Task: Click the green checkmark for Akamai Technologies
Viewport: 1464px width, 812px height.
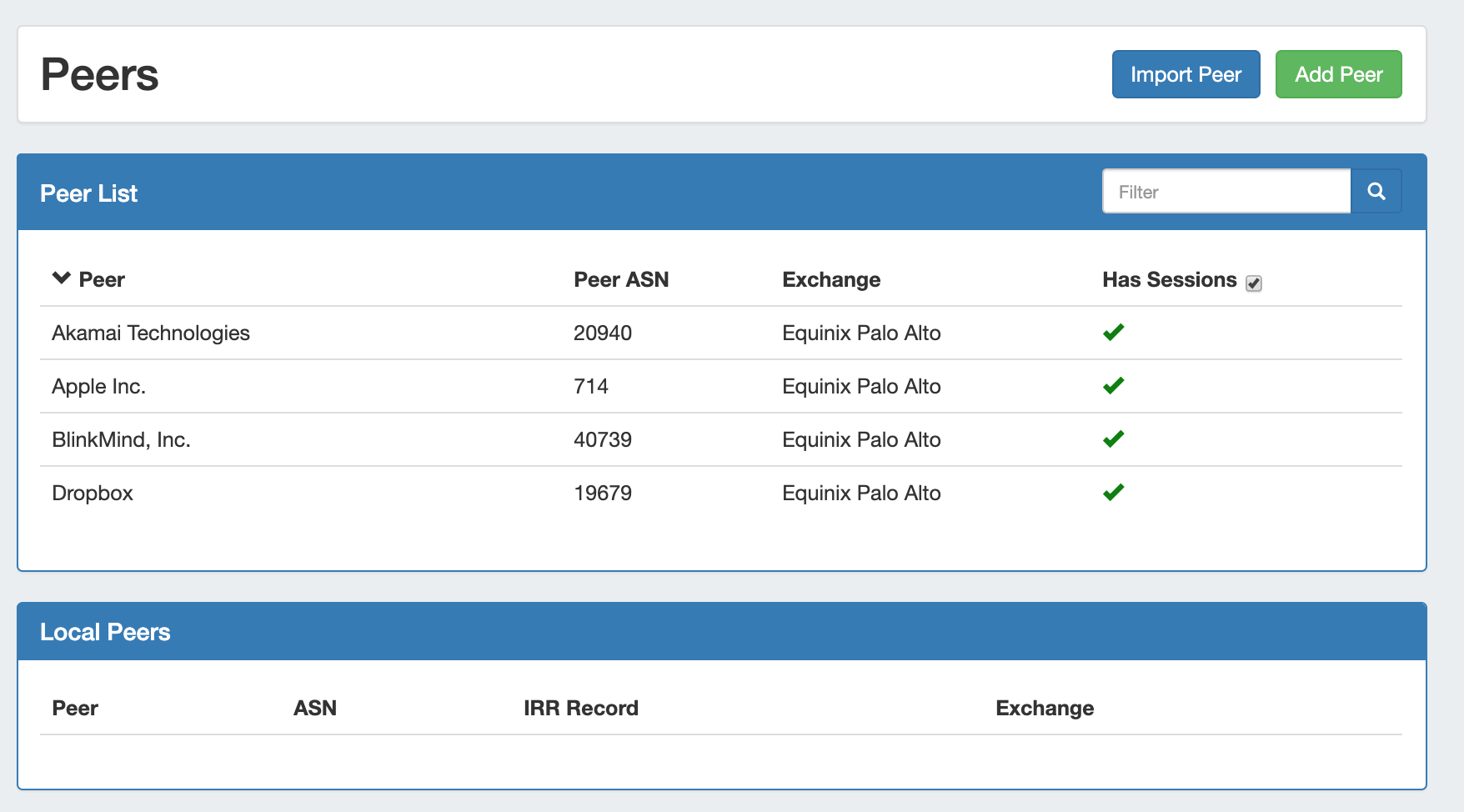Action: click(1113, 333)
